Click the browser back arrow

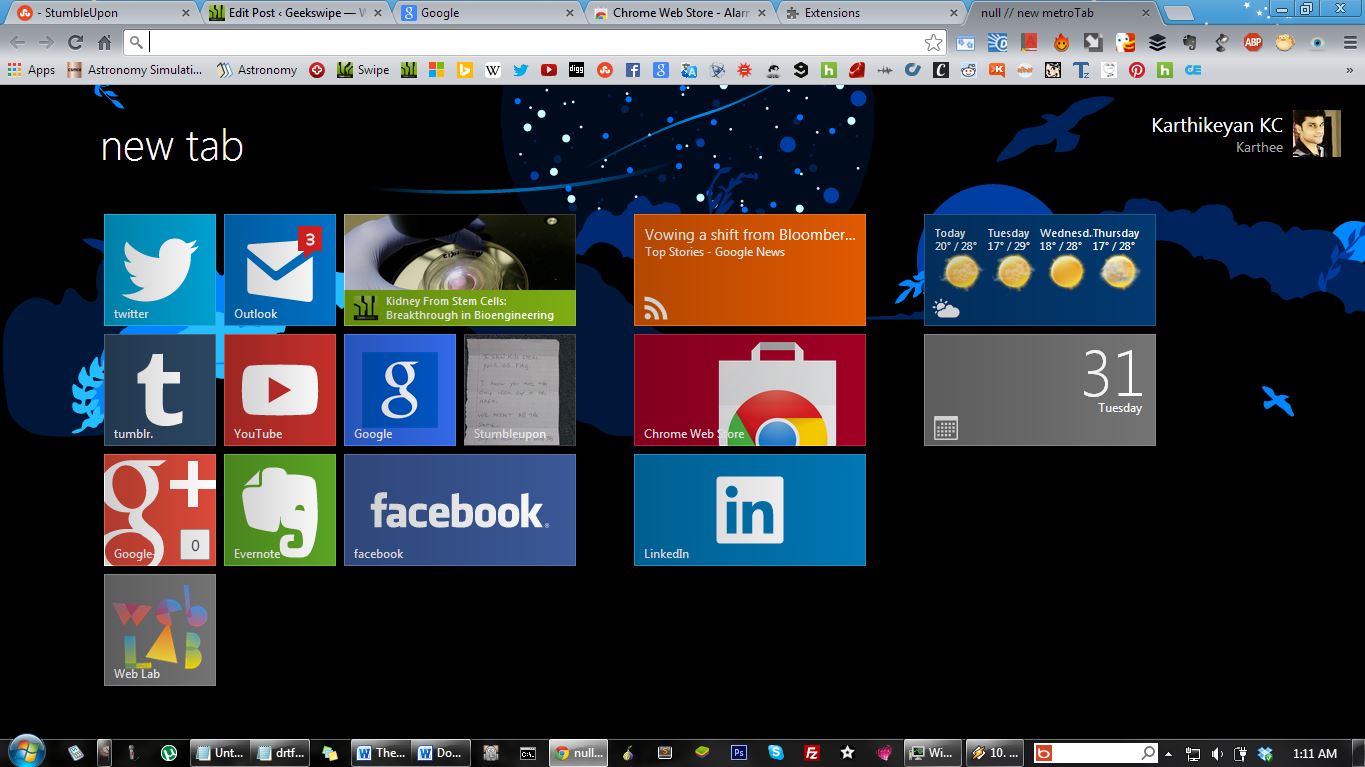tap(18, 42)
